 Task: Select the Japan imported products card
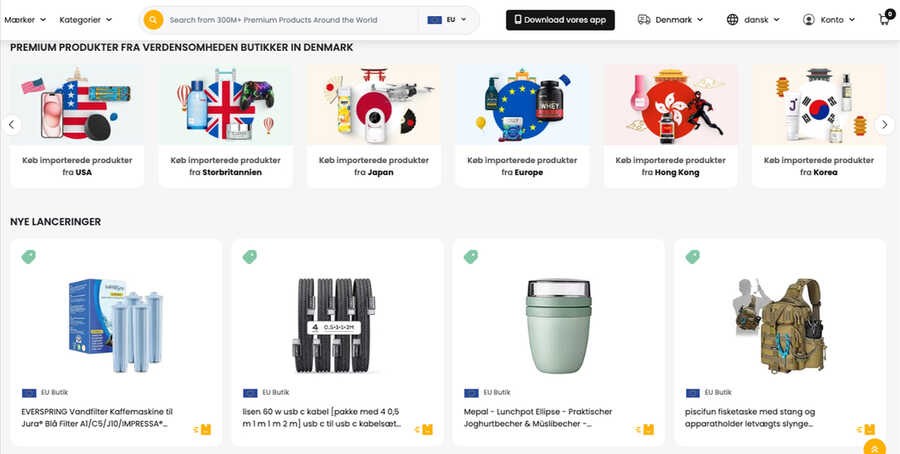coord(373,125)
